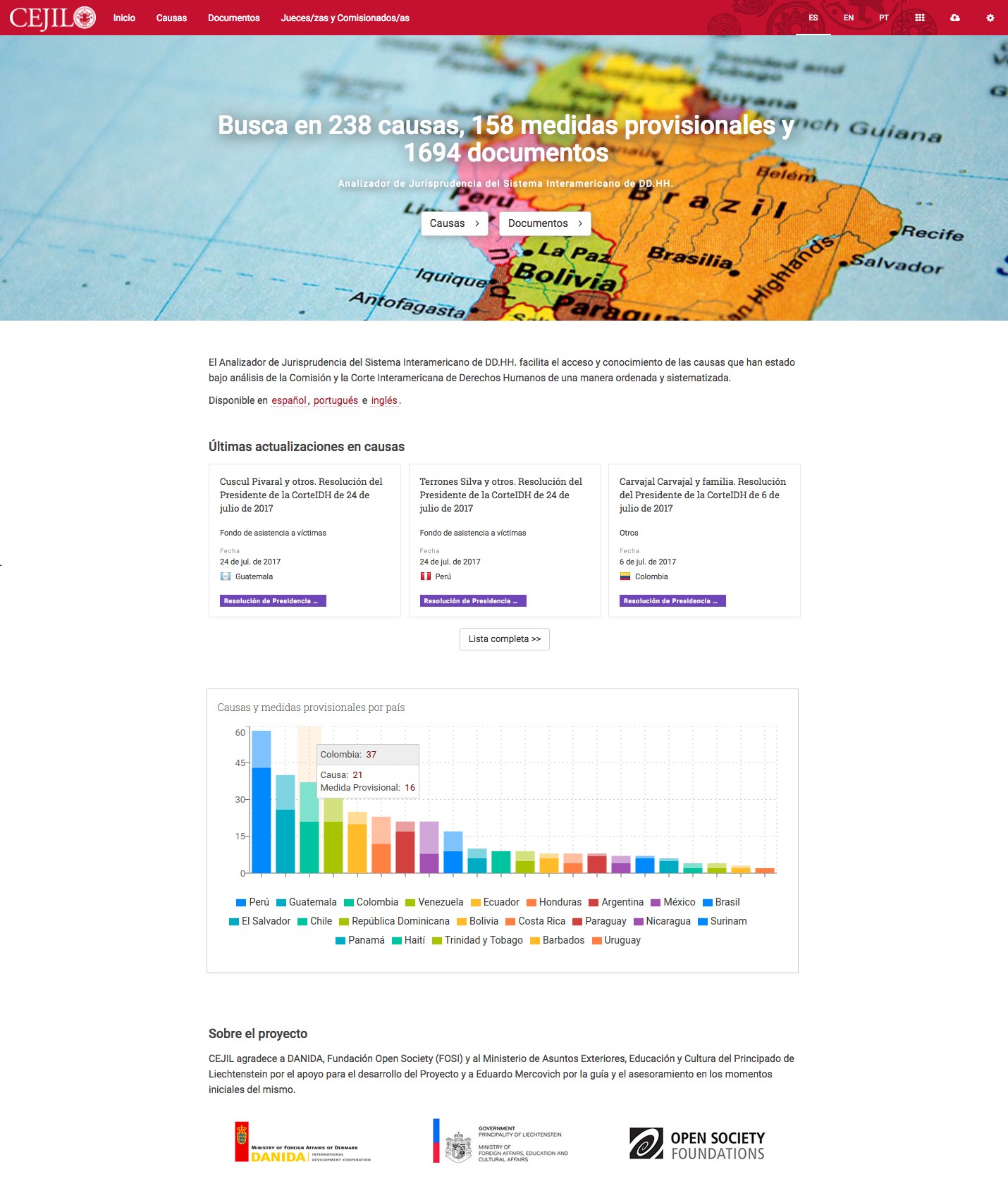The height and width of the screenshot is (1198, 1008).
Task: Toggle Paraguay legend entry
Action: [x=599, y=921]
